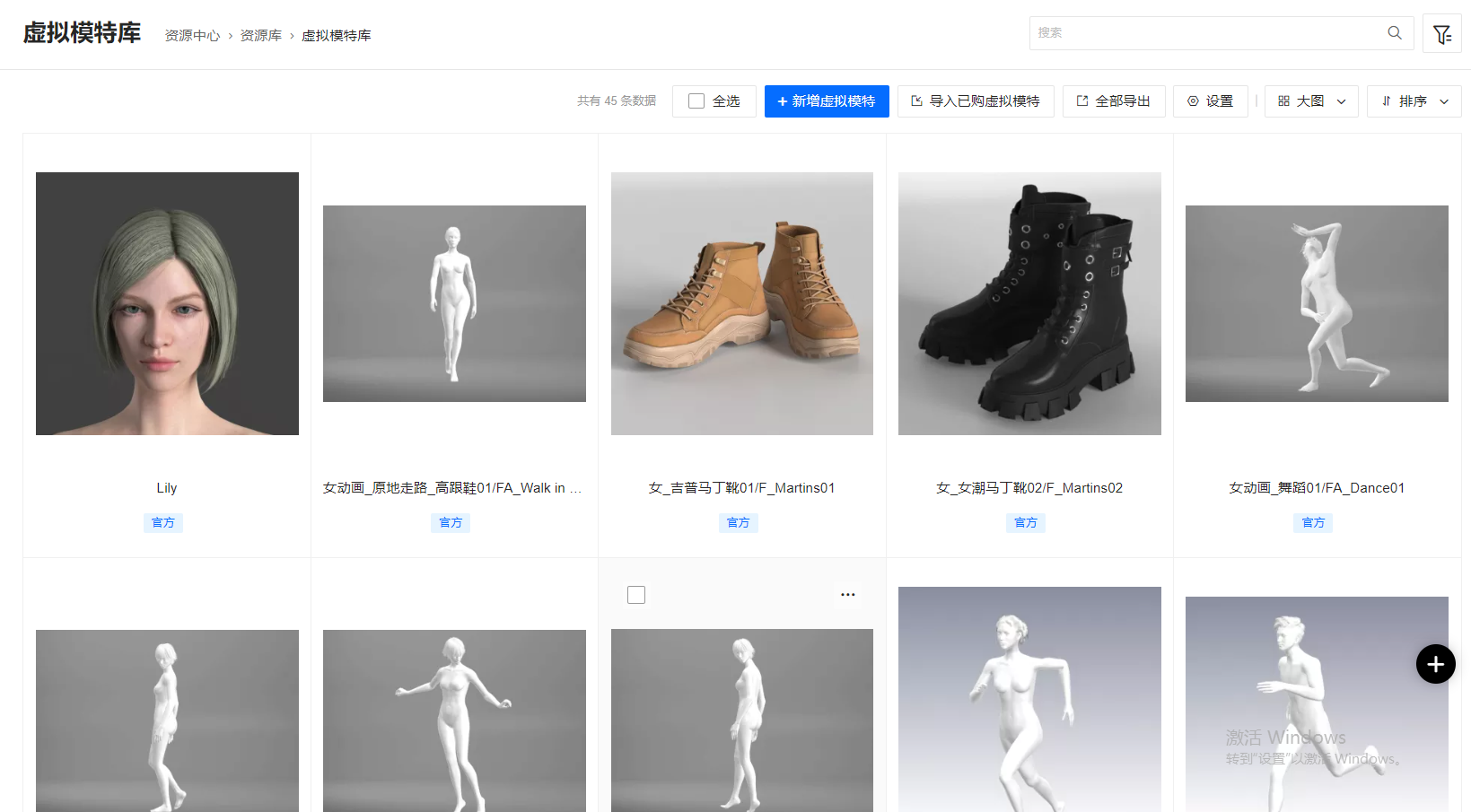Toggle the 全选 select-all checkbox
Screen dimensions: 1471x812
coord(696,101)
